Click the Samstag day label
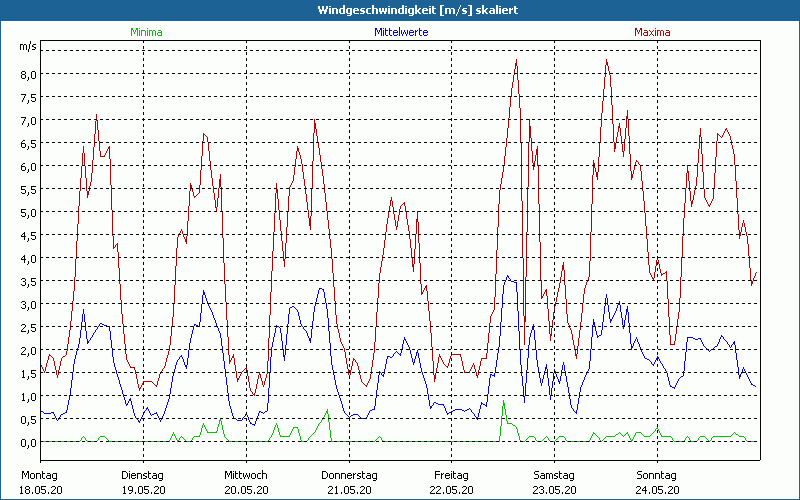Image resolution: width=800 pixels, height=500 pixels. tap(554, 474)
